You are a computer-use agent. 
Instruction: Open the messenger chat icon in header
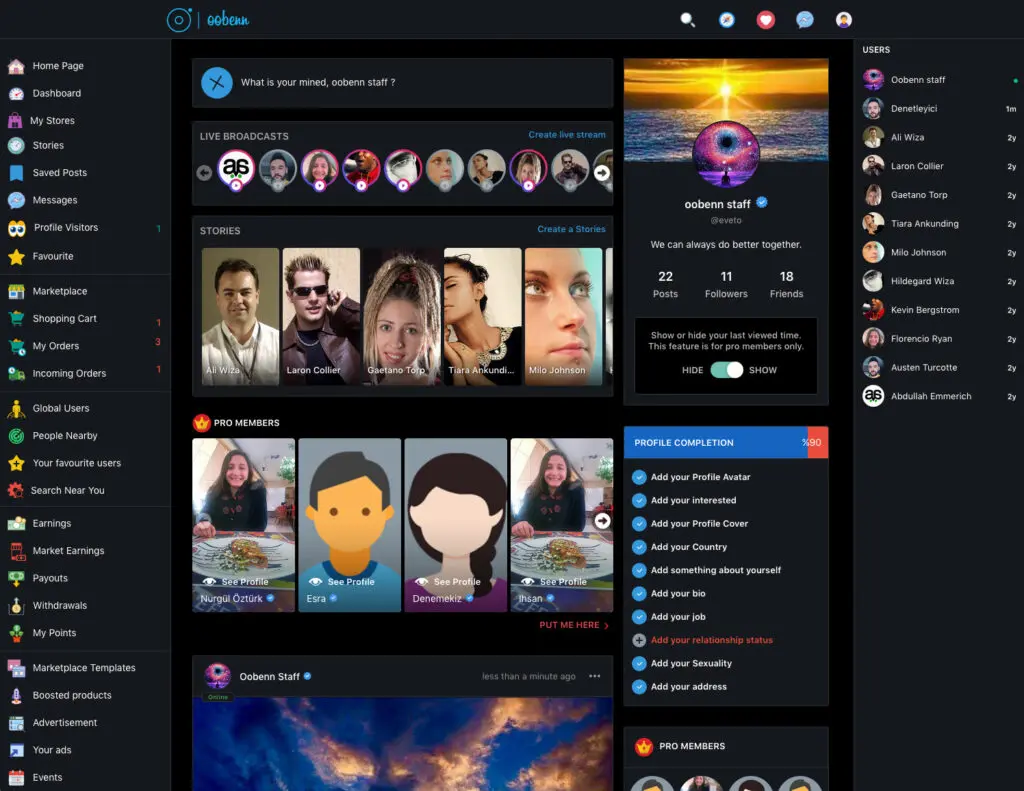pos(804,20)
